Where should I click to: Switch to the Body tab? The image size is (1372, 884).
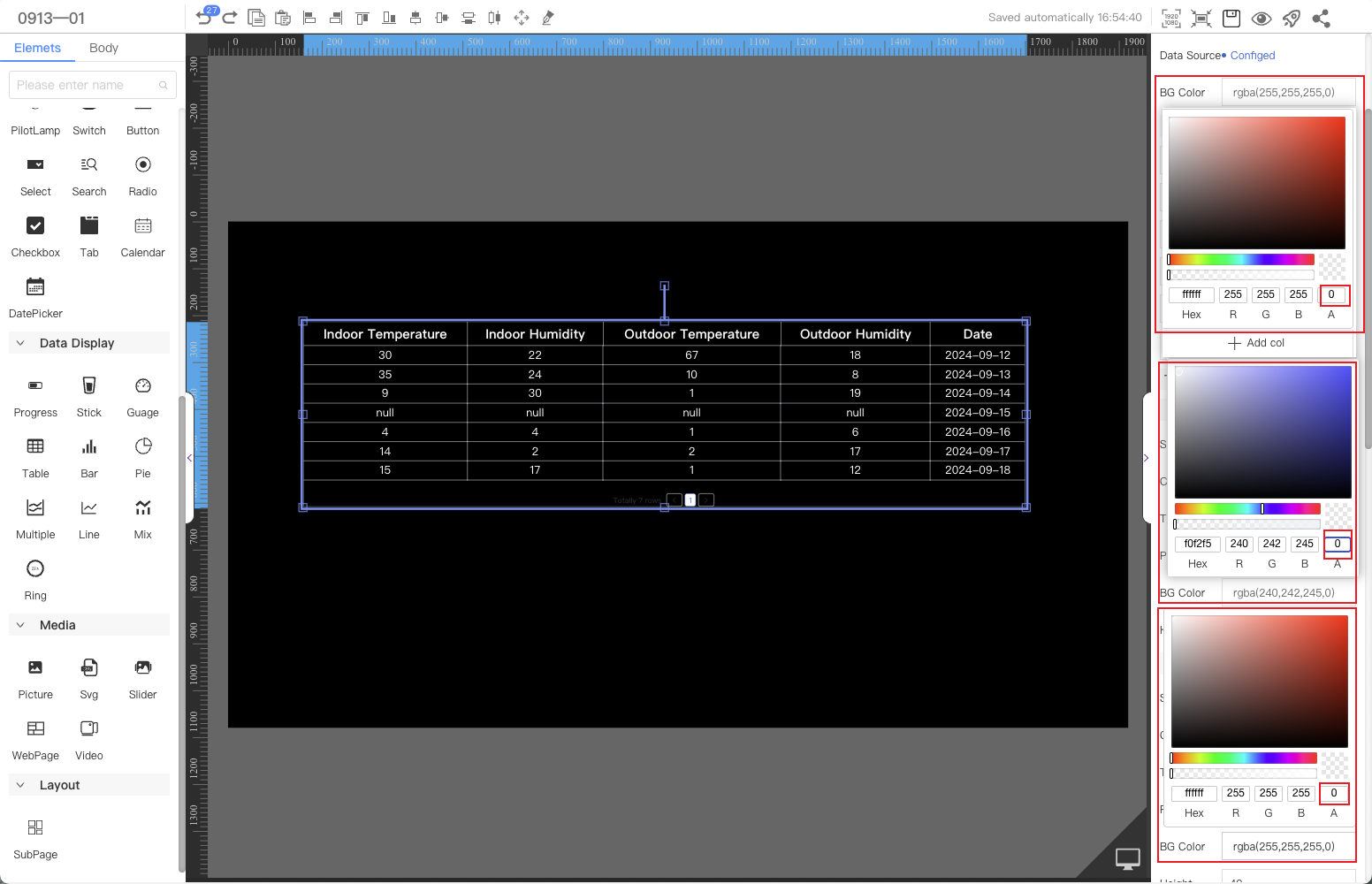coord(103,48)
